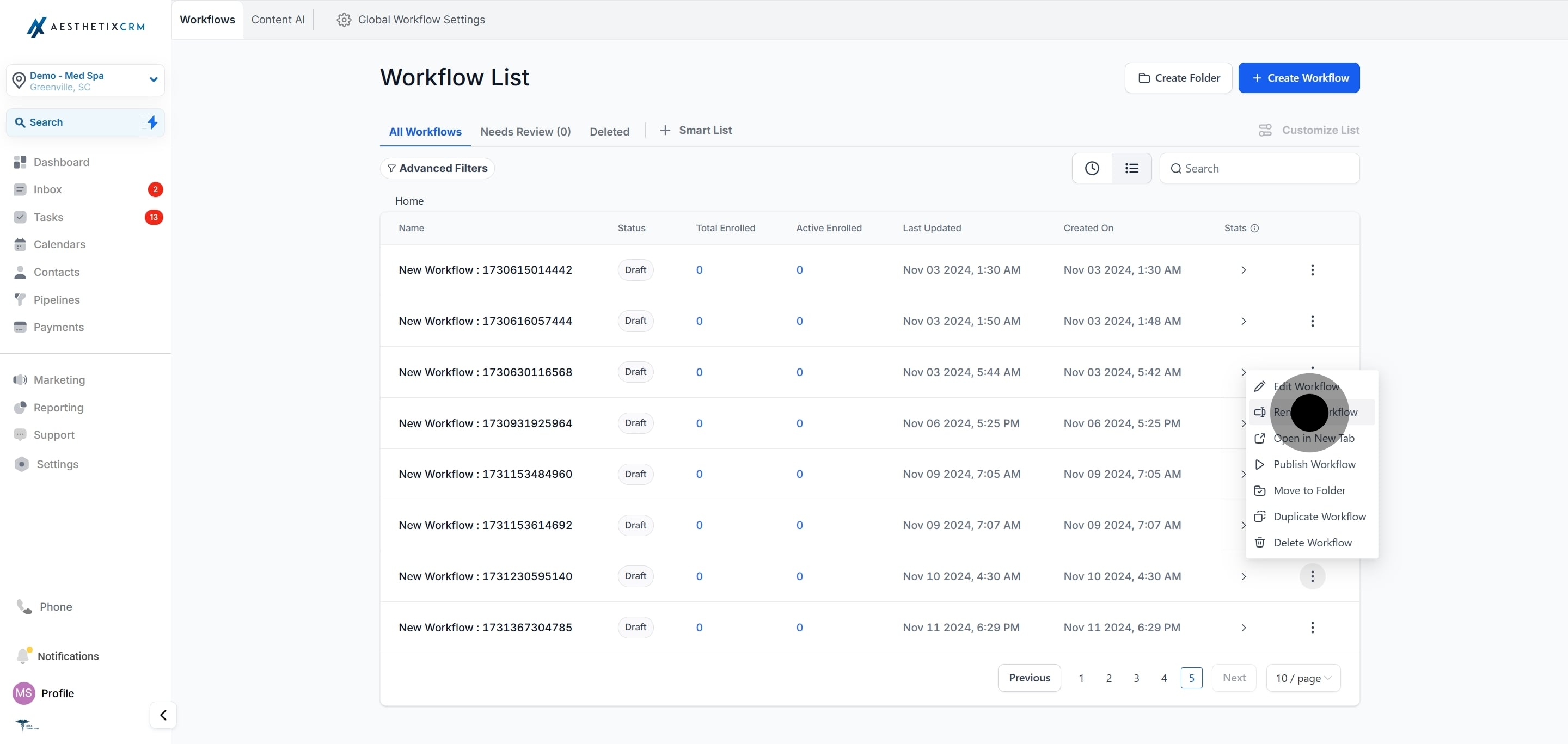The image size is (1568, 744).
Task: Open Advanced Filters
Action: (x=437, y=168)
